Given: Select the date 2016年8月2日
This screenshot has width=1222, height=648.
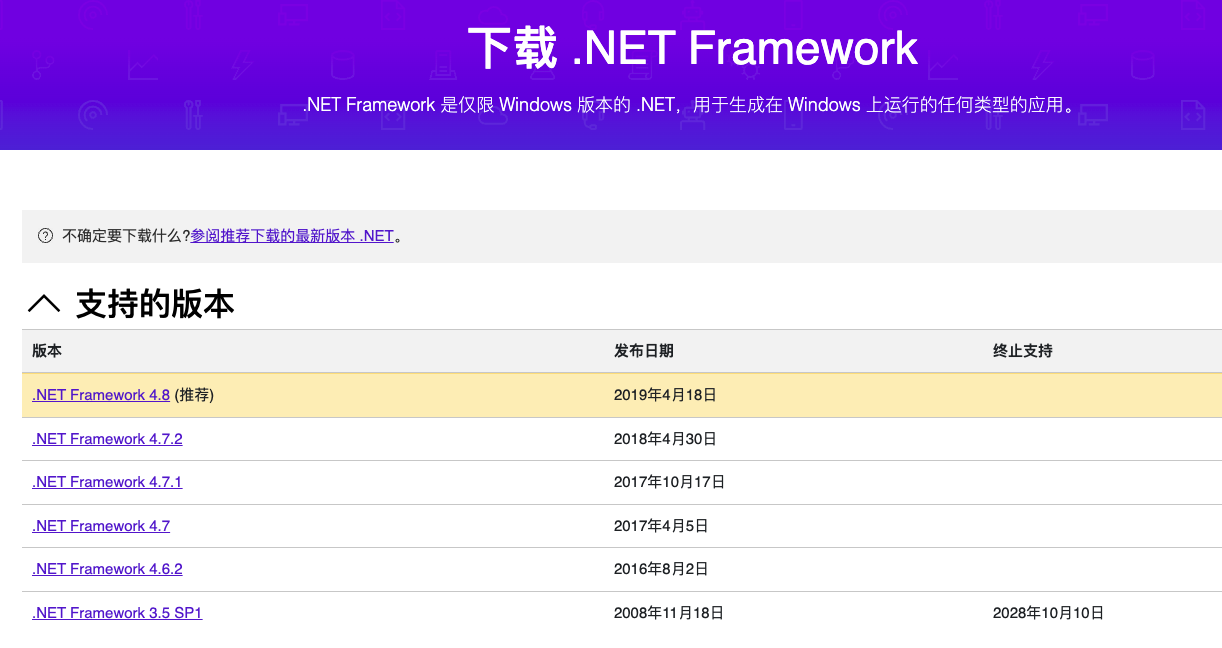Looking at the screenshot, I should pos(661,569).
